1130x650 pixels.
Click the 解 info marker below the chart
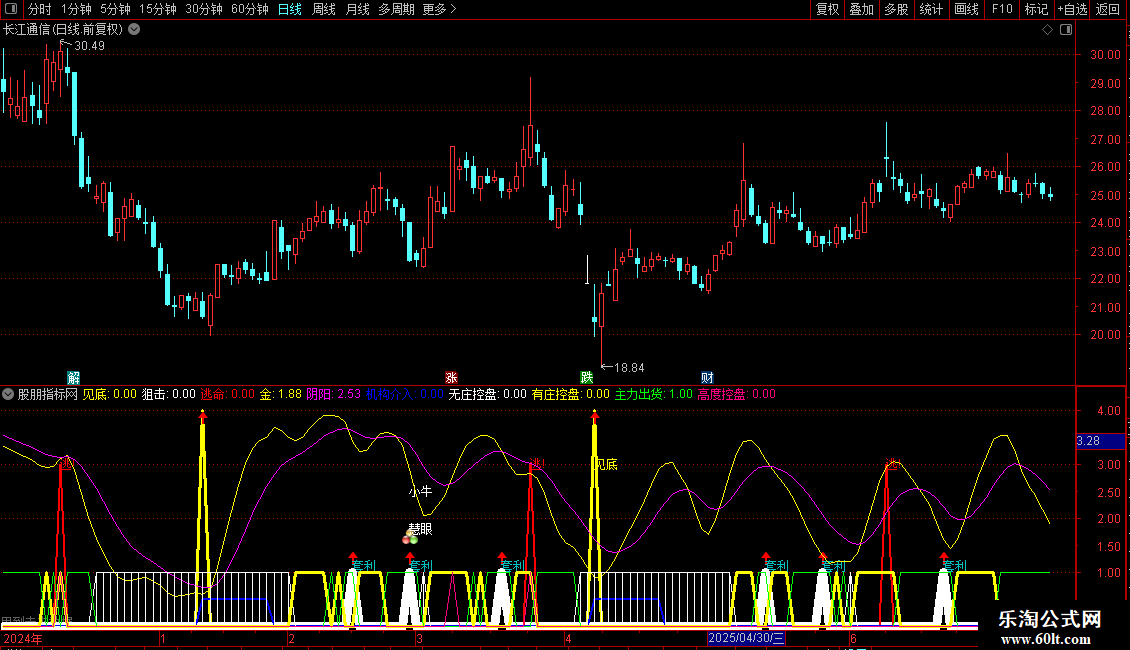click(x=74, y=378)
